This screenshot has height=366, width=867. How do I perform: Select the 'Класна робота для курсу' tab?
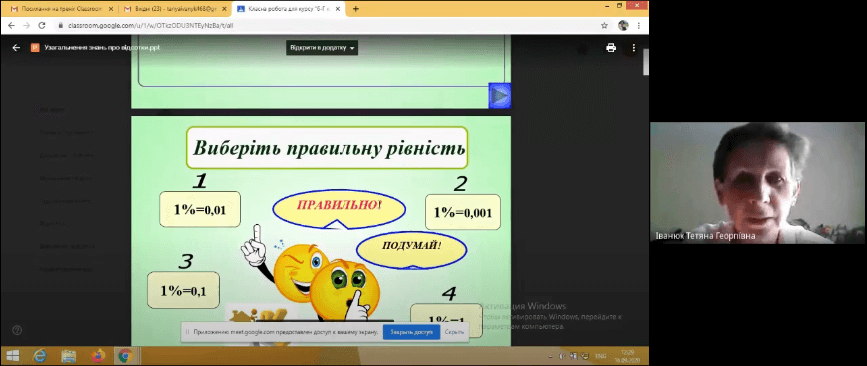289,9
